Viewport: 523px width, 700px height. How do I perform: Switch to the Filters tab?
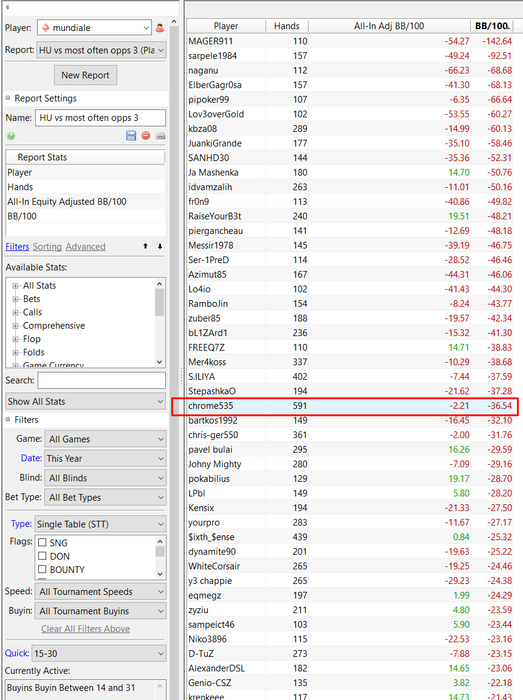[17, 246]
